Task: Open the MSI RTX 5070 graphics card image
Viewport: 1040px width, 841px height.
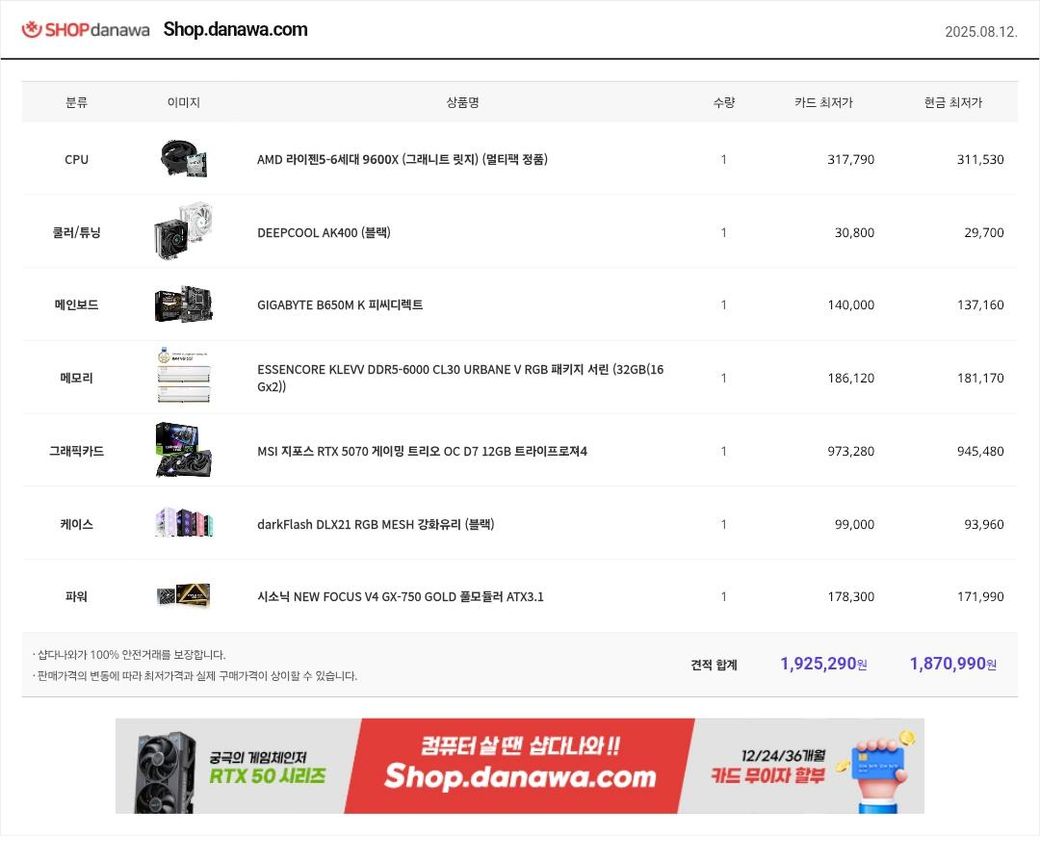Action: (x=183, y=451)
